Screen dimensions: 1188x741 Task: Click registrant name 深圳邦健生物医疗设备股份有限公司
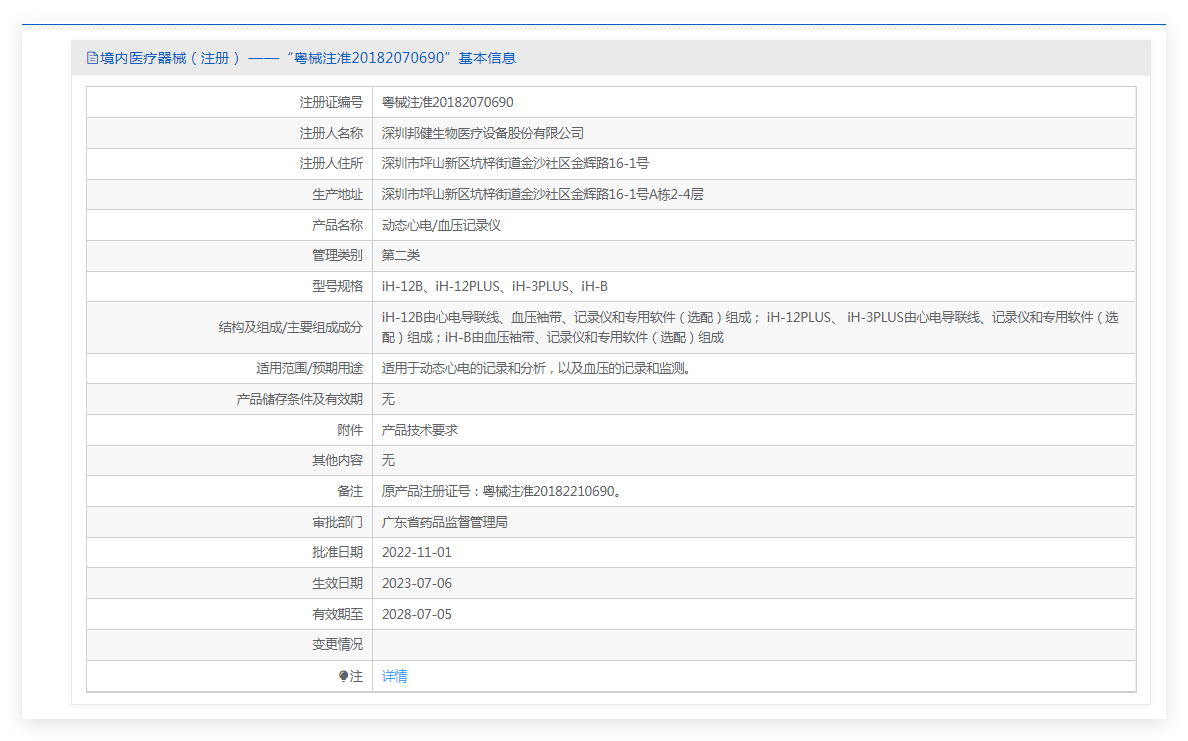coord(483,133)
